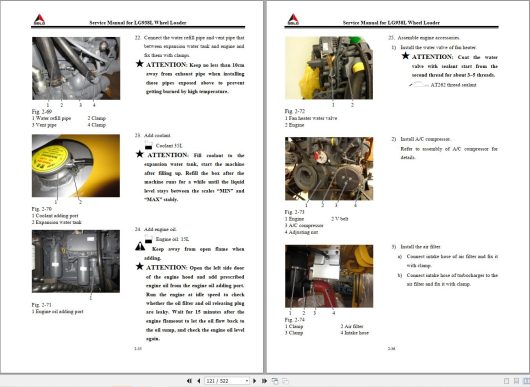Viewport: 530px width, 387px height.
Task: Click the go forward to next view icon
Action: (x=285, y=381)
